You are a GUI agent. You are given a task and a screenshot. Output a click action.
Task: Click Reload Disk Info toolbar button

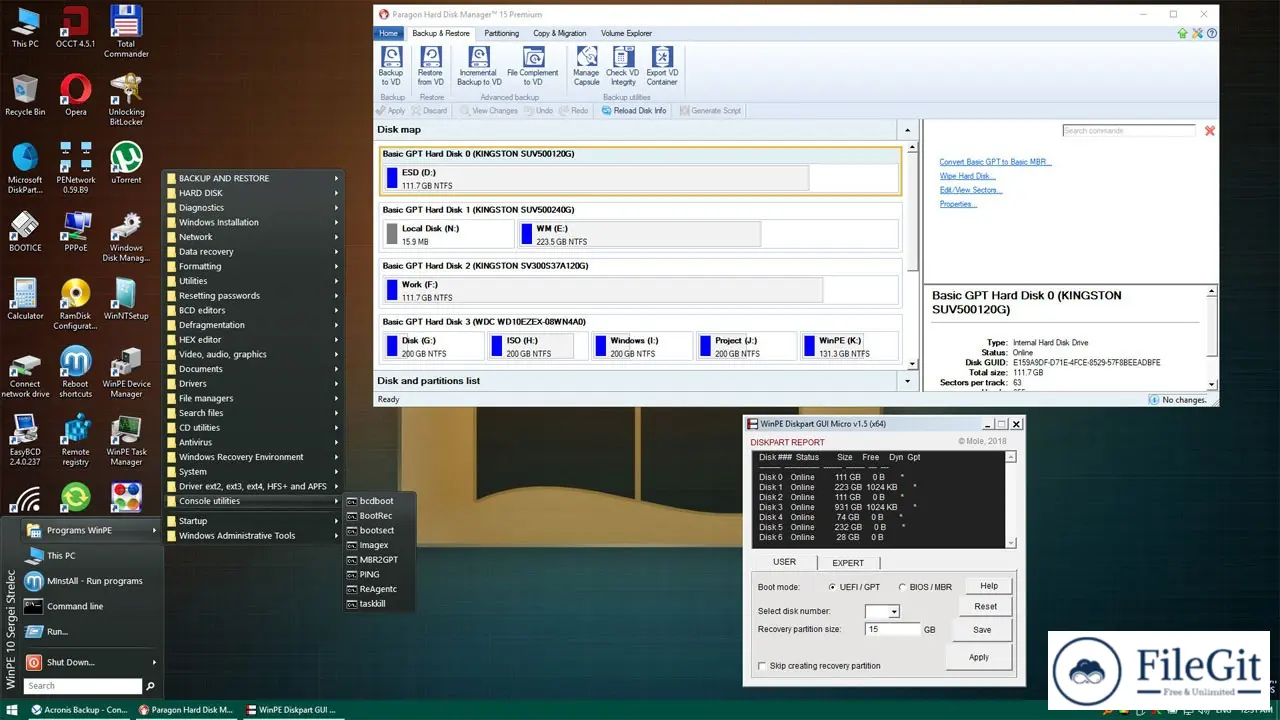(x=633, y=111)
